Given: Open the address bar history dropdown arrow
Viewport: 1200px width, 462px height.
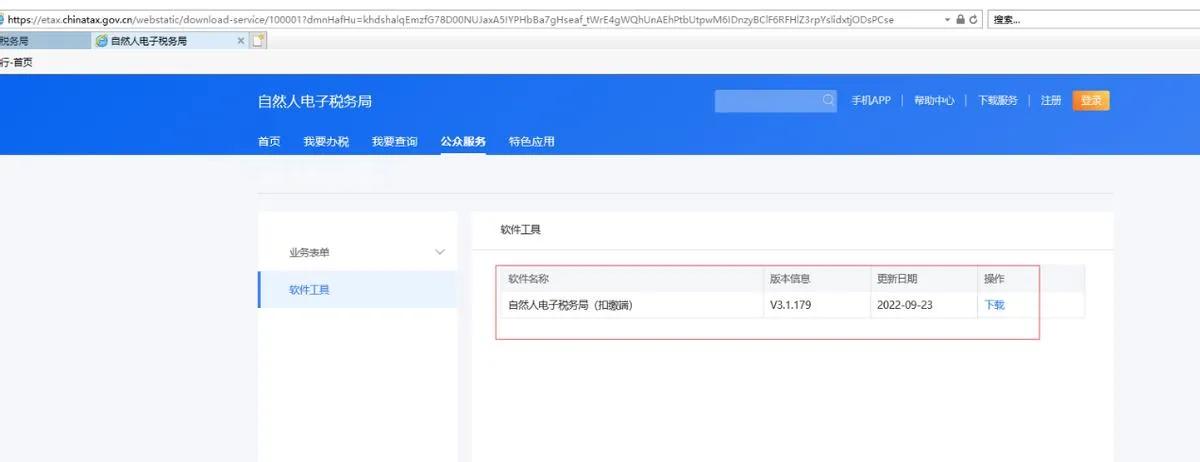Looking at the screenshot, I should click(947, 19).
